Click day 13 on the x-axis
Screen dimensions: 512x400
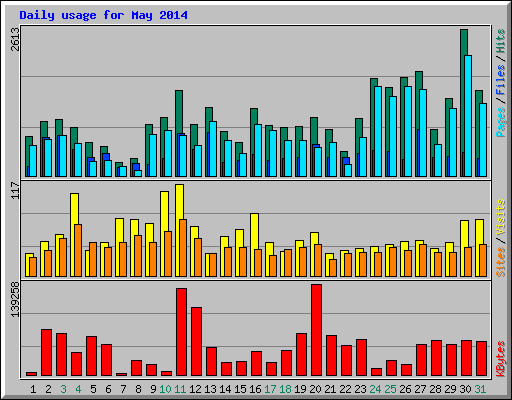(x=210, y=389)
